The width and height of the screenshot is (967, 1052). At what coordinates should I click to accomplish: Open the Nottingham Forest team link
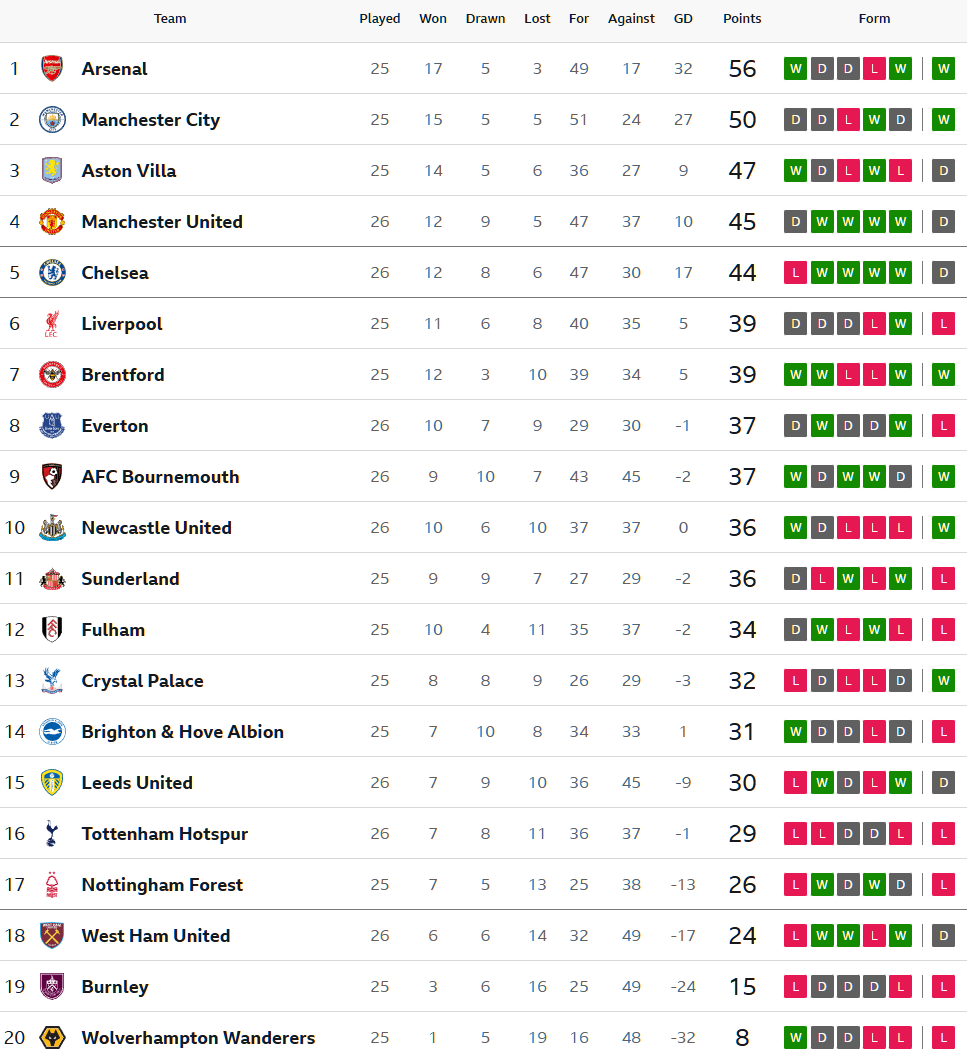pos(162,885)
